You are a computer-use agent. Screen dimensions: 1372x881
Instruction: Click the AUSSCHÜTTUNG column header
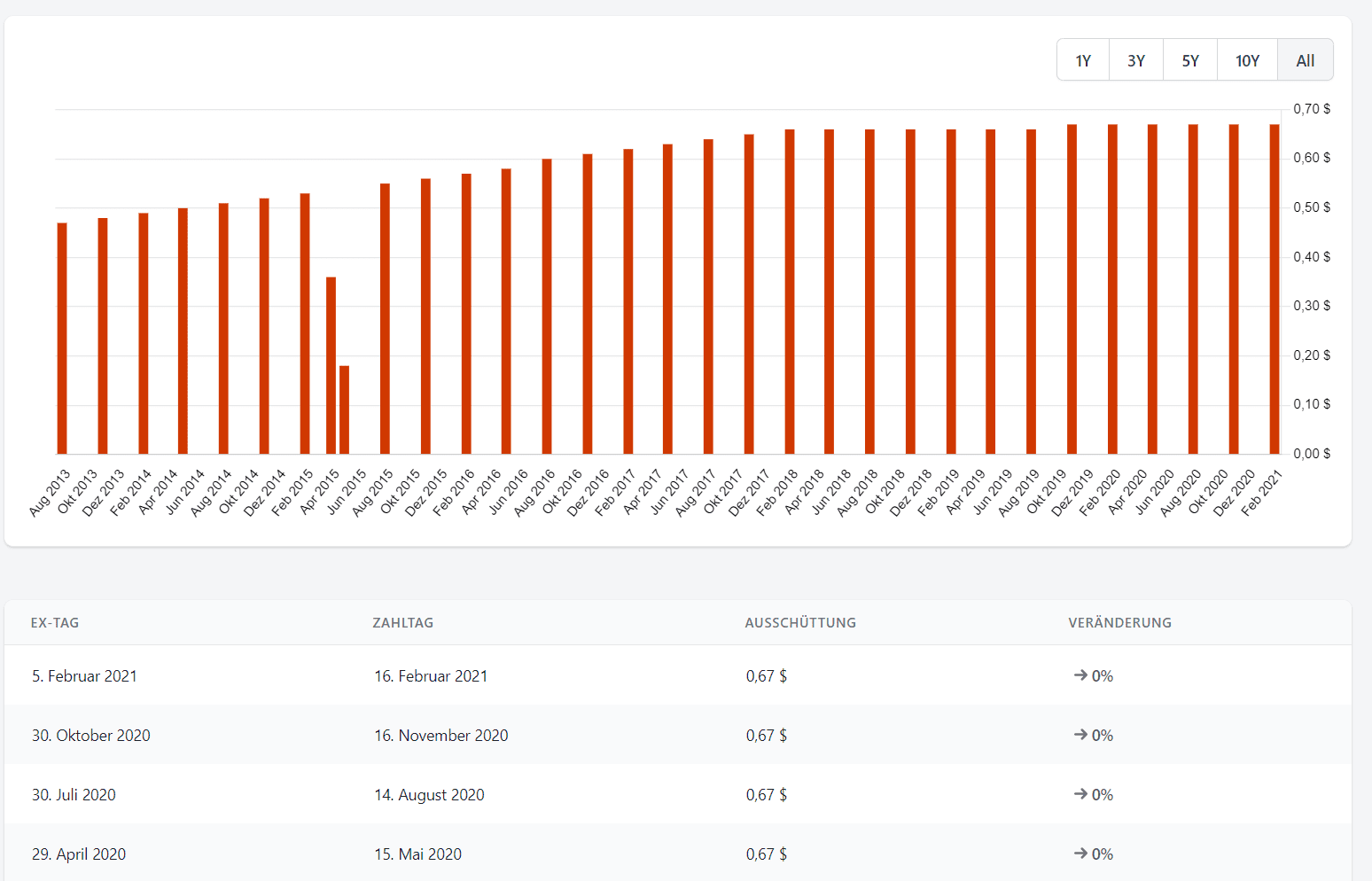pyautogui.click(x=800, y=623)
